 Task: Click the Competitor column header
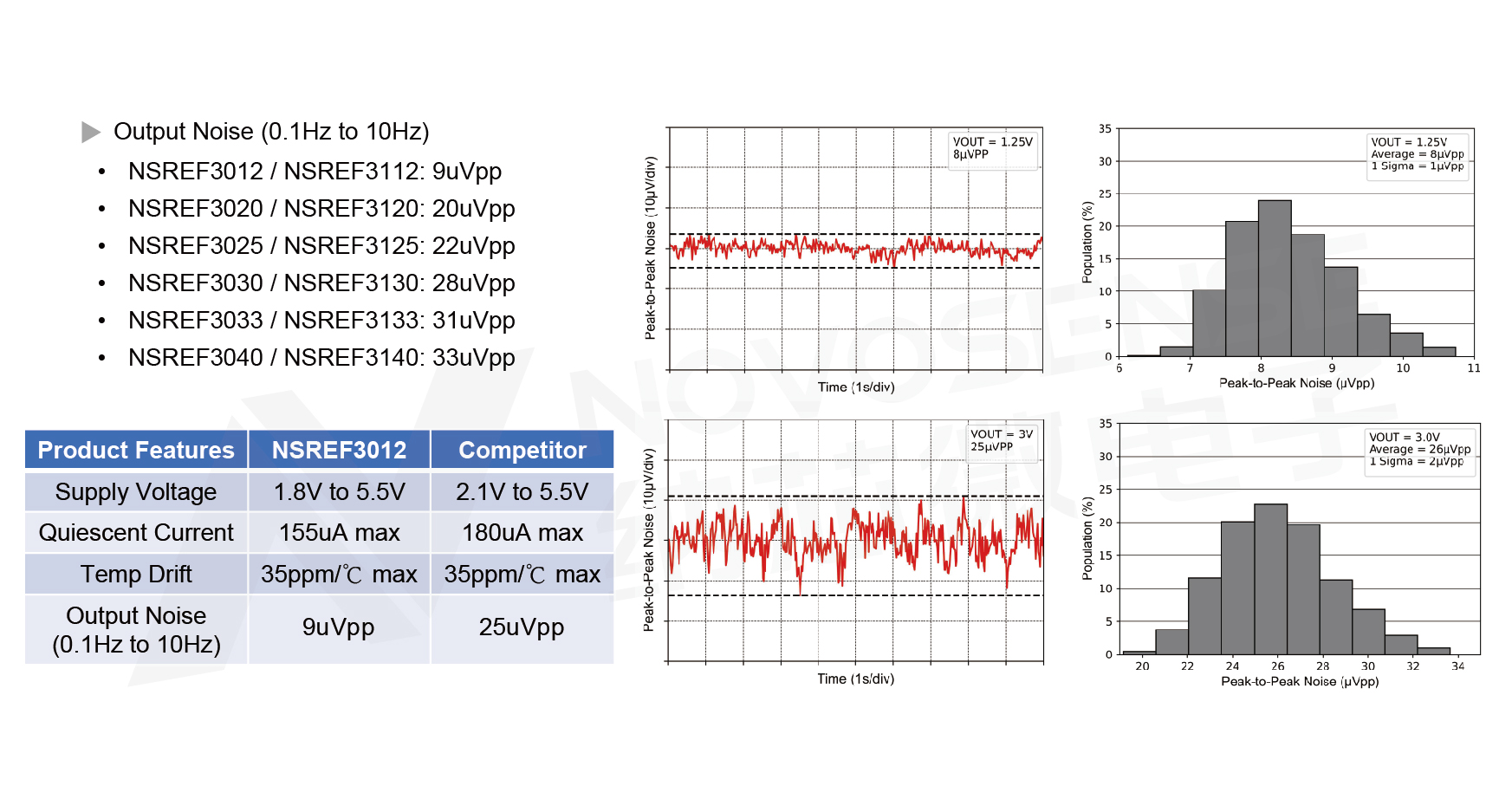(x=522, y=451)
